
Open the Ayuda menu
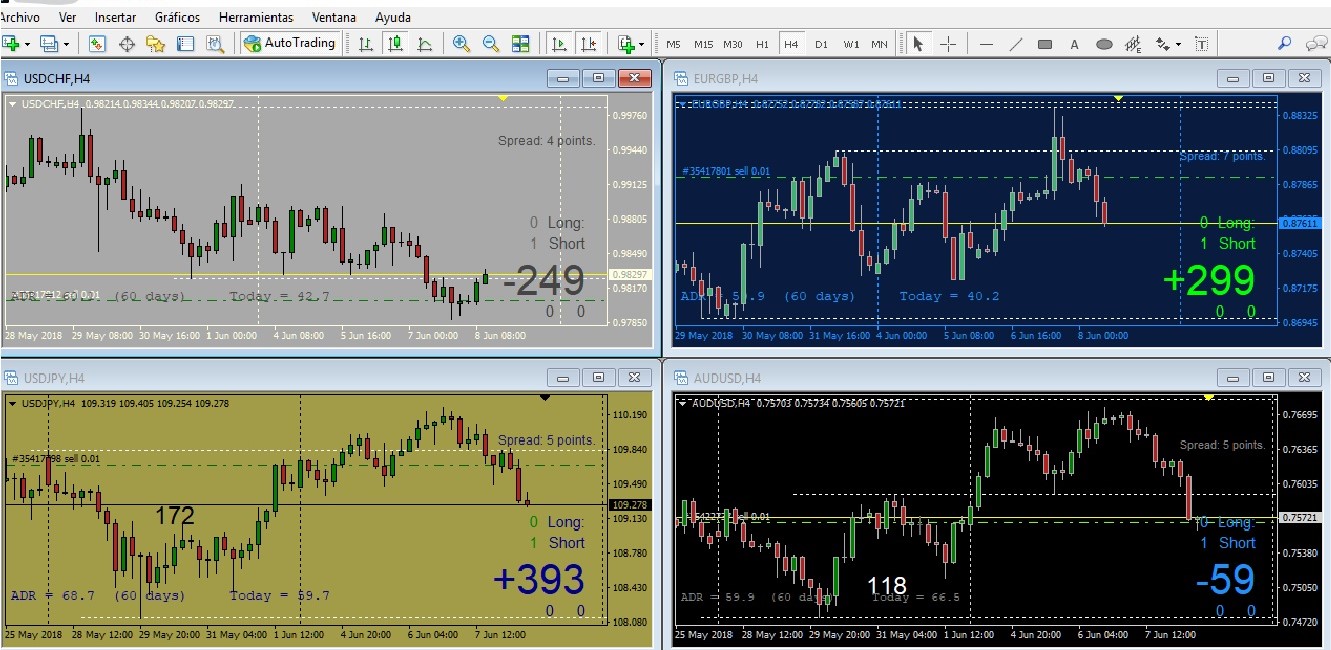tap(393, 17)
